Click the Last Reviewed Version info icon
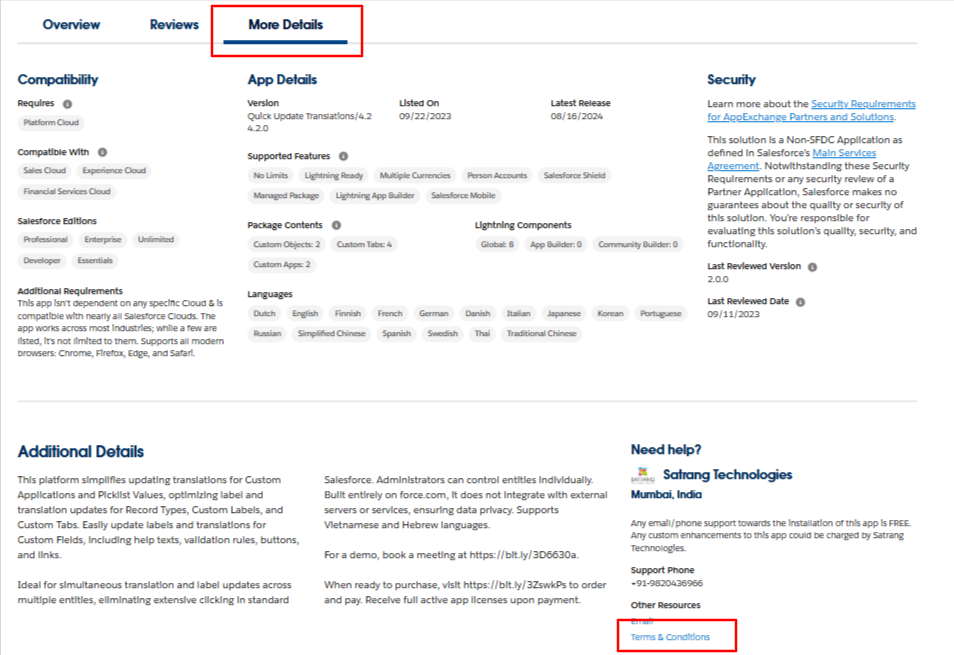This screenshot has width=954, height=655. (812, 267)
